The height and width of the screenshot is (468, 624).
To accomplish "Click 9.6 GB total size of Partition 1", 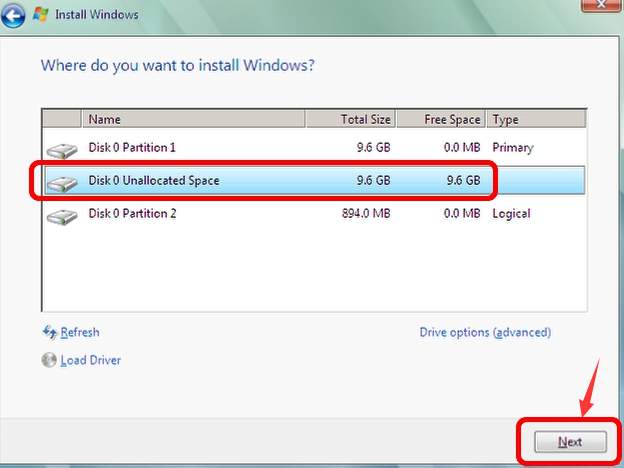I will click(373, 148).
